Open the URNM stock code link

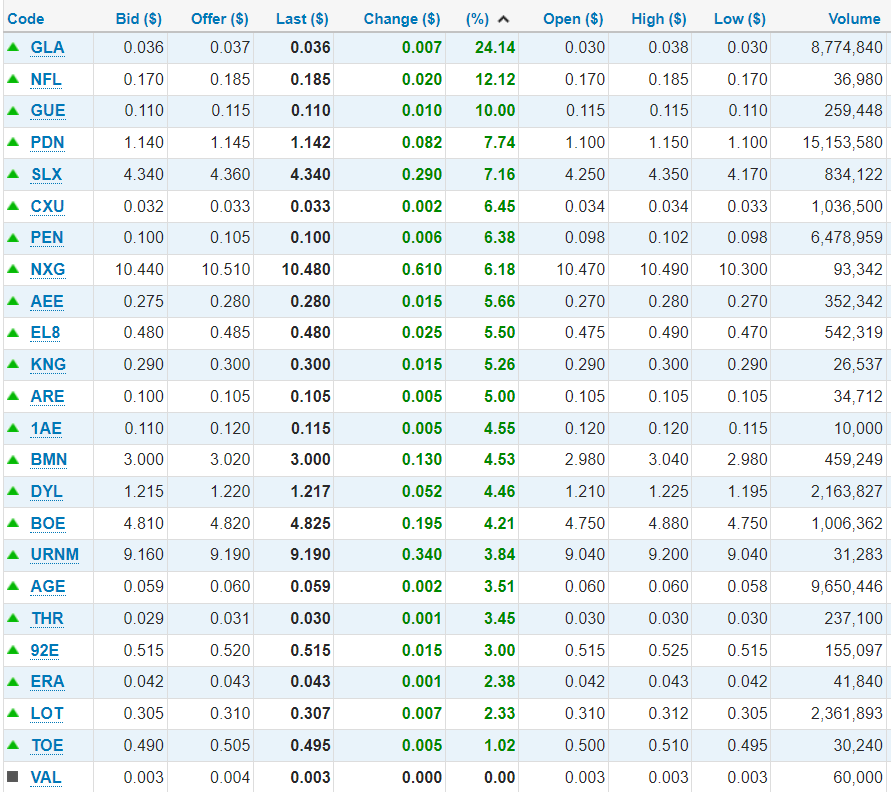(x=55, y=555)
